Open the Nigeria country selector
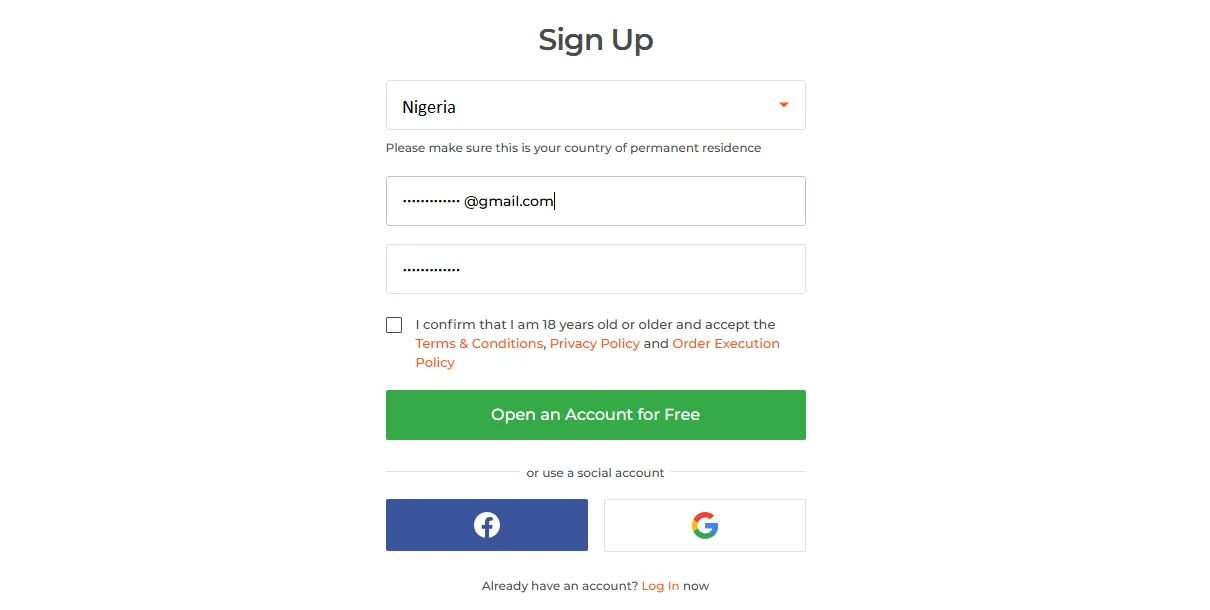The image size is (1210, 610). tap(595, 105)
